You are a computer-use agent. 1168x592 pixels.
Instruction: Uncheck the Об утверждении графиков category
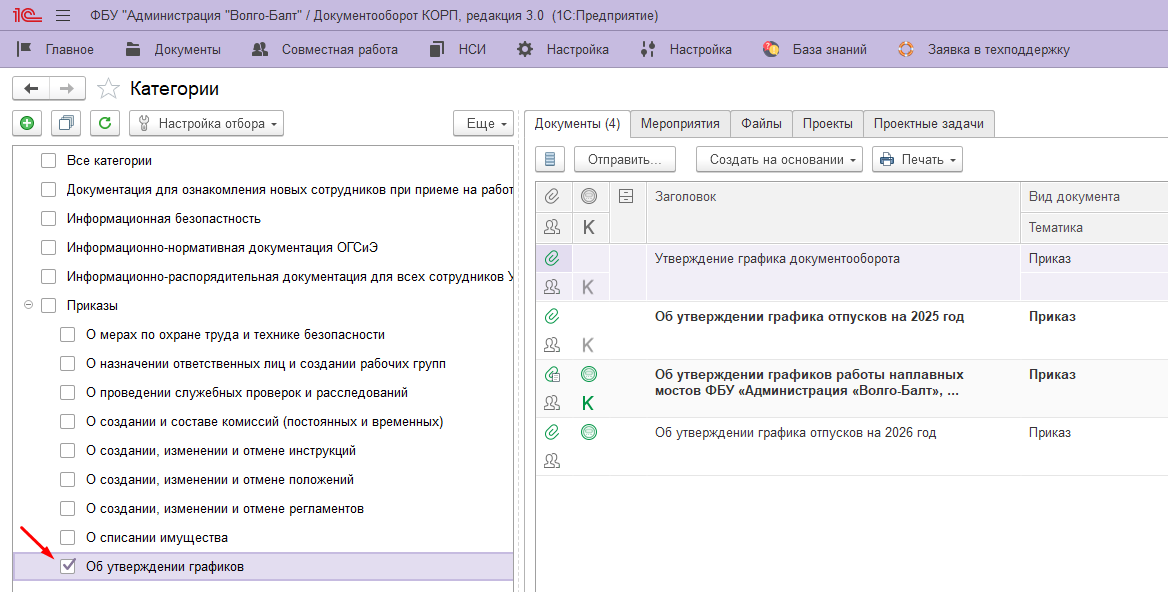click(x=68, y=567)
